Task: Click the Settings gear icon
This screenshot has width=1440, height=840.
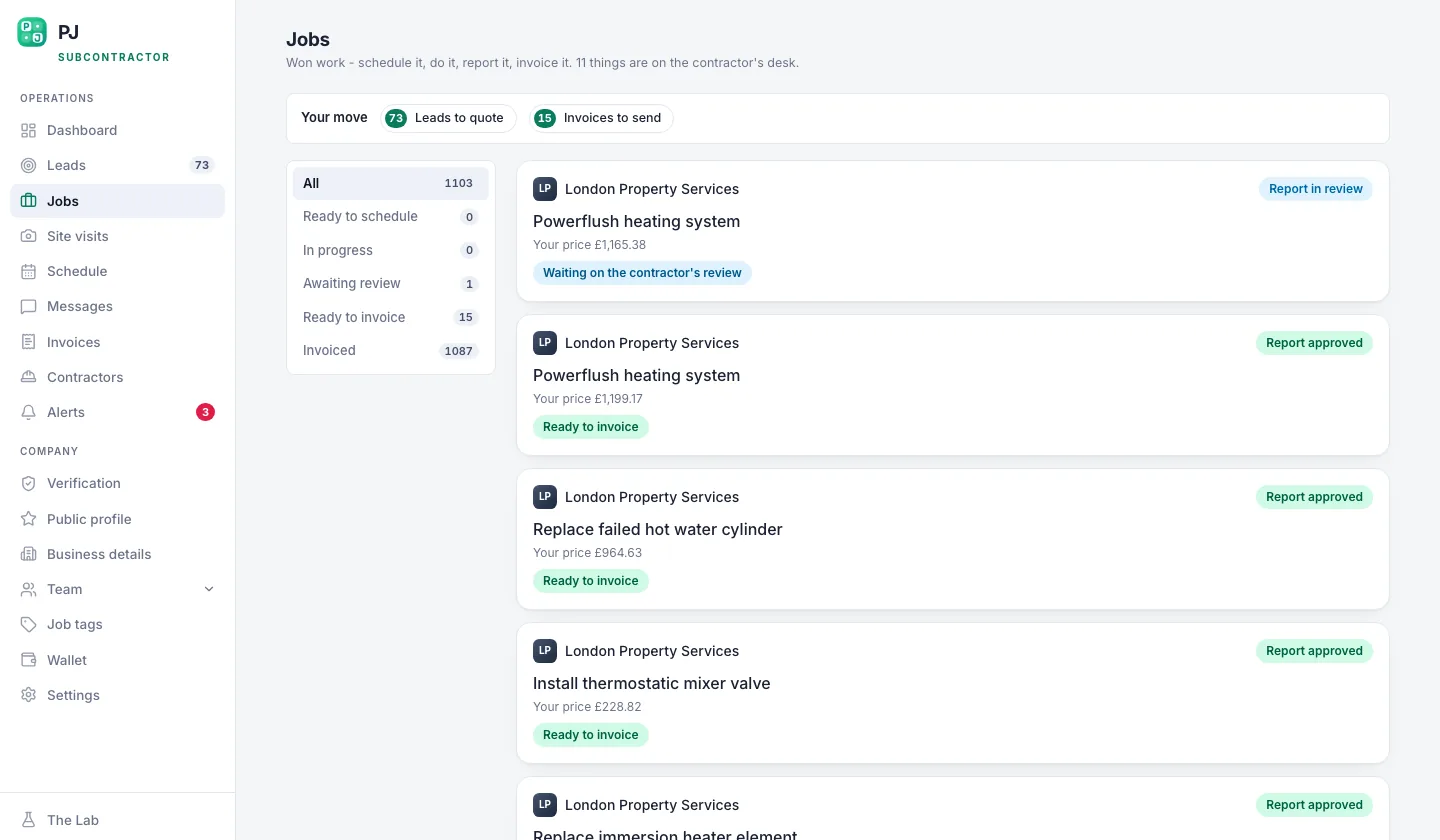Action: point(28,695)
